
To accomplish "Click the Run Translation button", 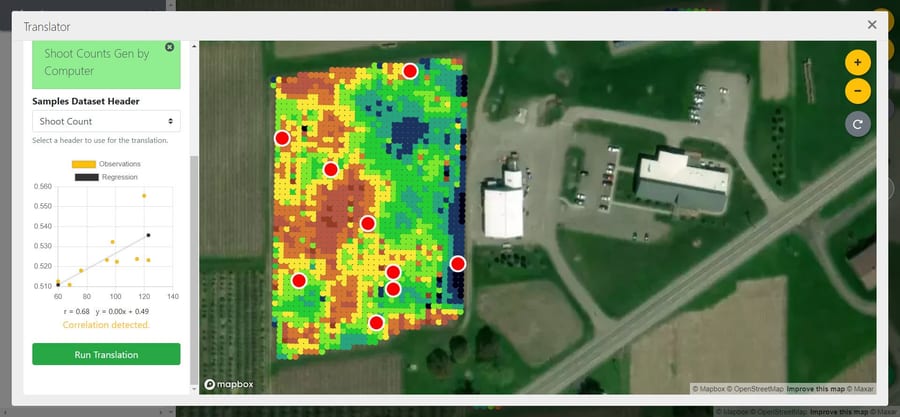I will [x=106, y=354].
